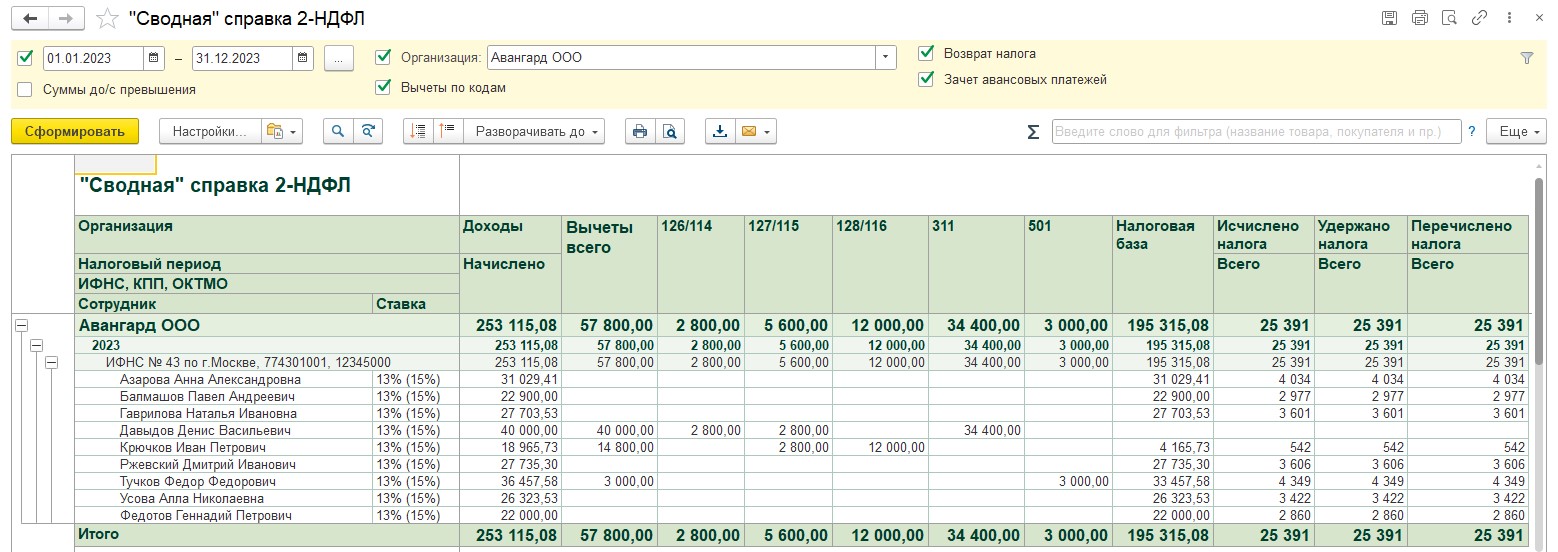Toggle the 'Организация' checkbox
The width and height of the screenshot is (1558, 552).
(x=382, y=57)
